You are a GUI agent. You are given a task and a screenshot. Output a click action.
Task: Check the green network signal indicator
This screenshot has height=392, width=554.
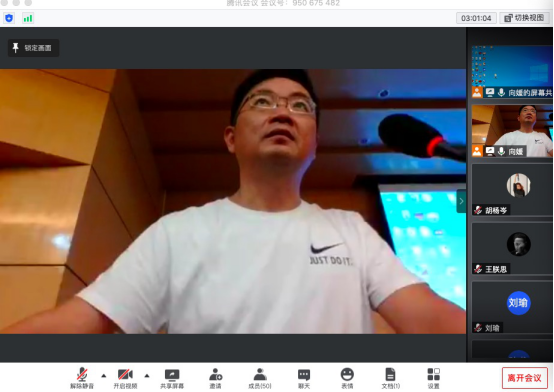28,18
